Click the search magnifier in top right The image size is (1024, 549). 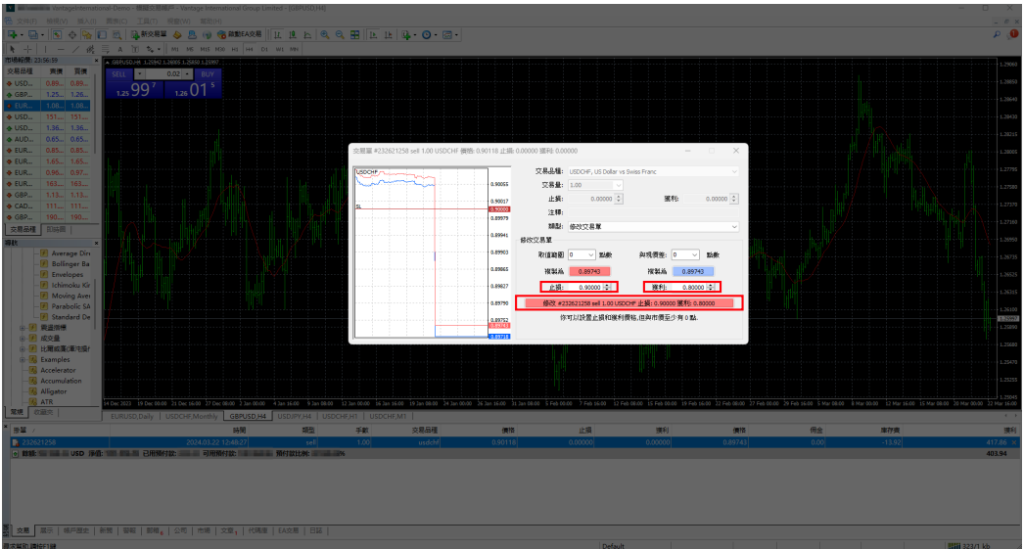(999, 34)
